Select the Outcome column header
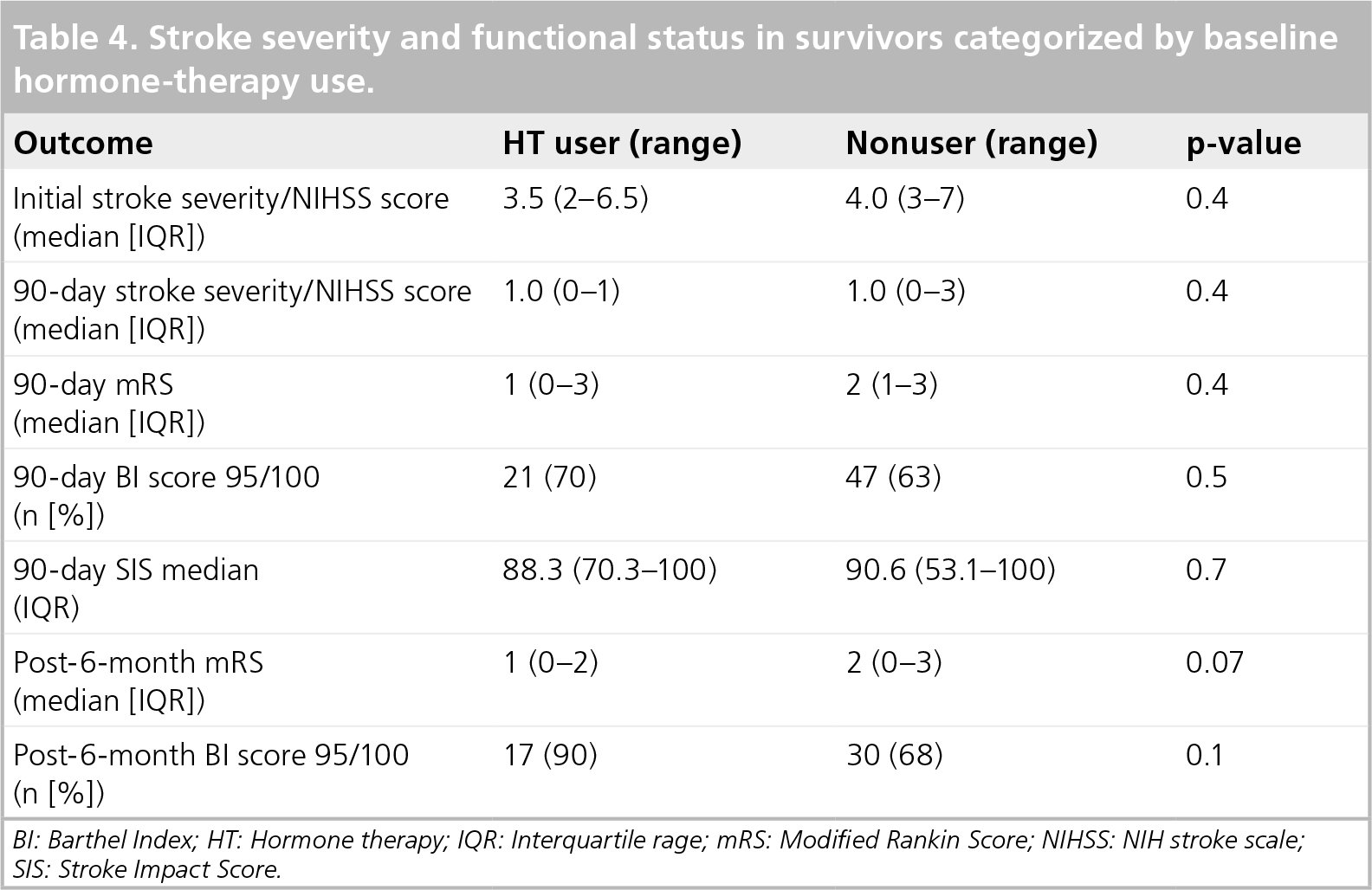The width and height of the screenshot is (1372, 890). pos(83,143)
